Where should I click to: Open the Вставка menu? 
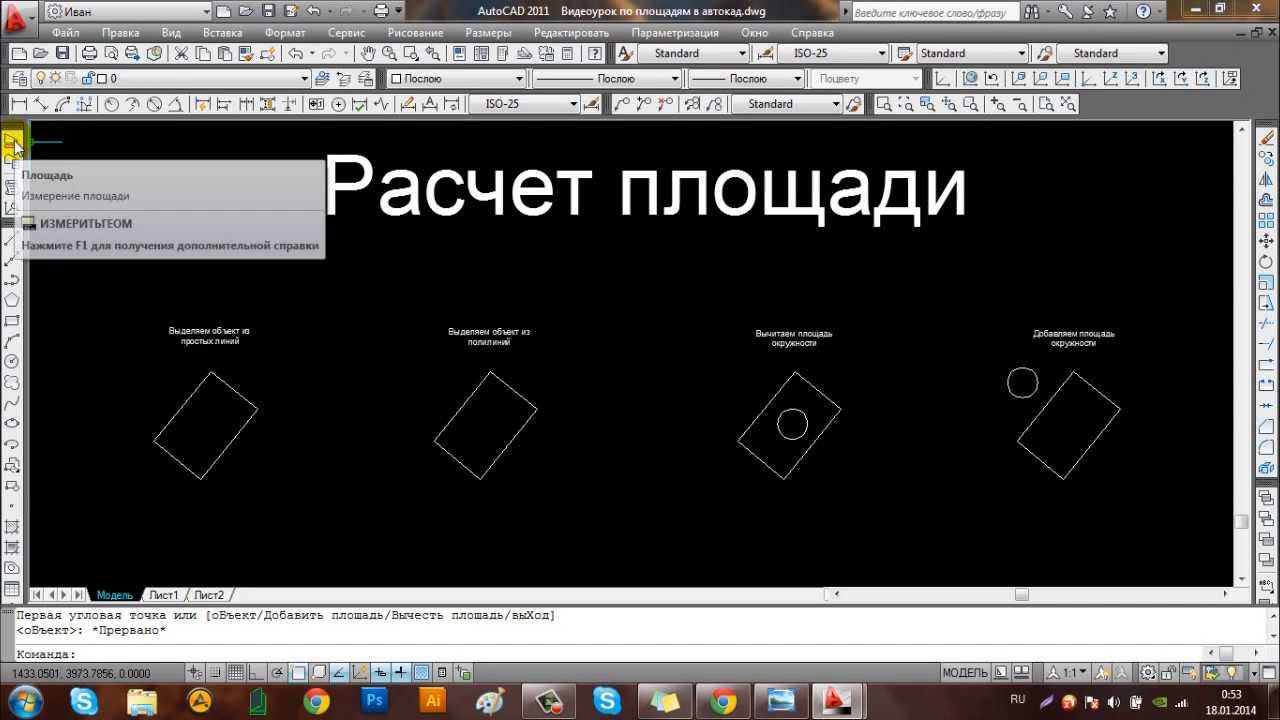pos(222,33)
